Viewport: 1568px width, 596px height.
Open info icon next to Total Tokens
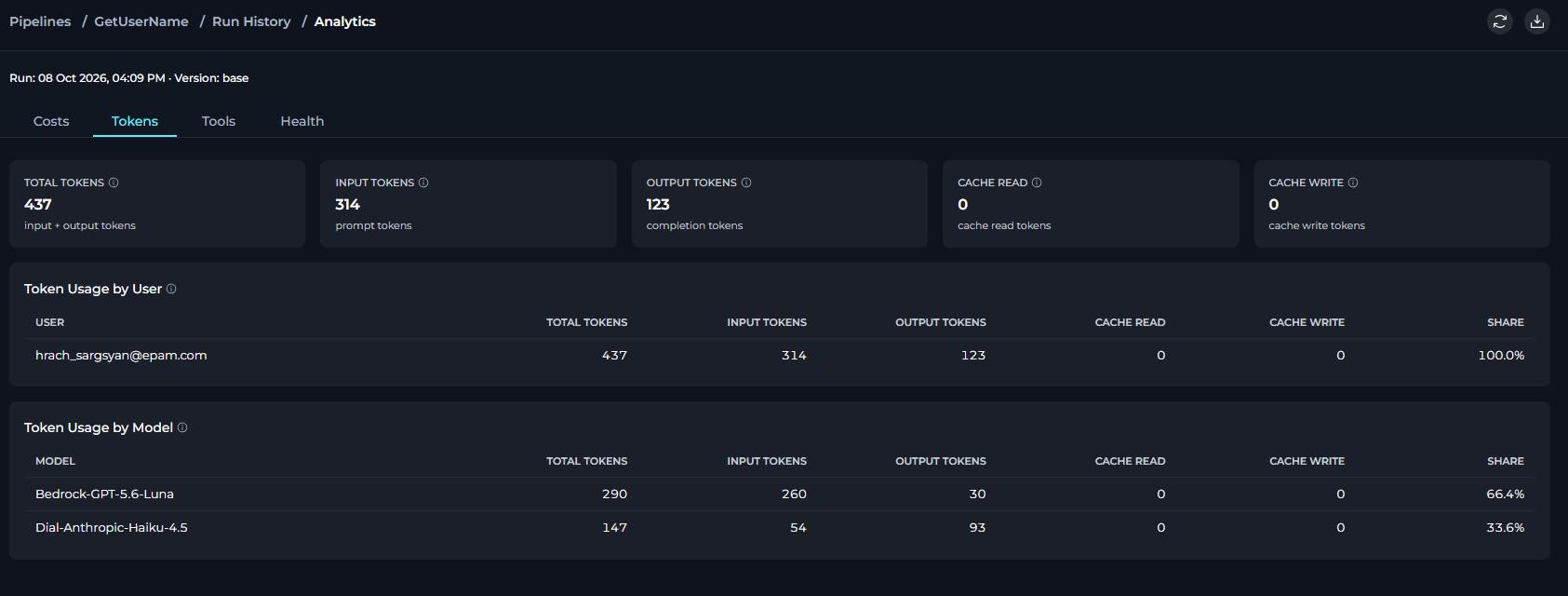click(114, 183)
